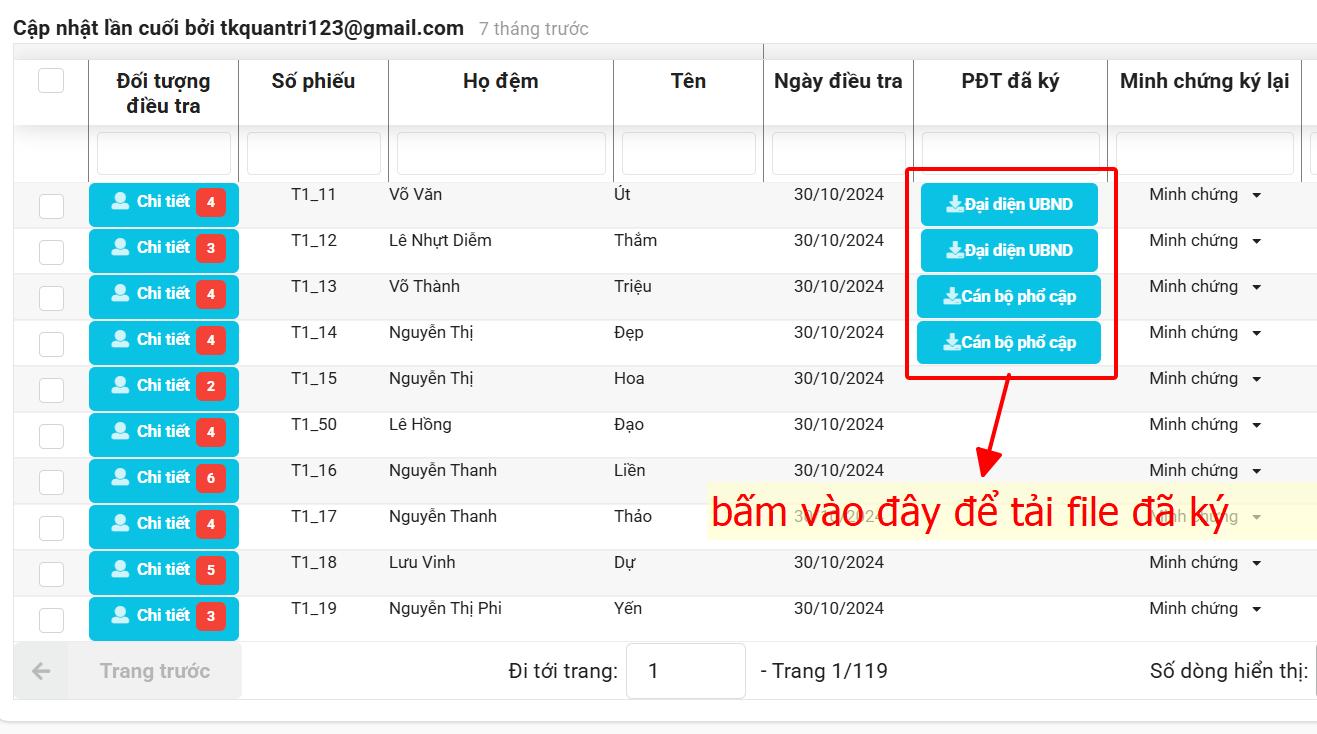Image resolution: width=1317 pixels, height=734 pixels.
Task: Select checkbox for Lưu Vinh Dự row
Action: tap(51, 574)
